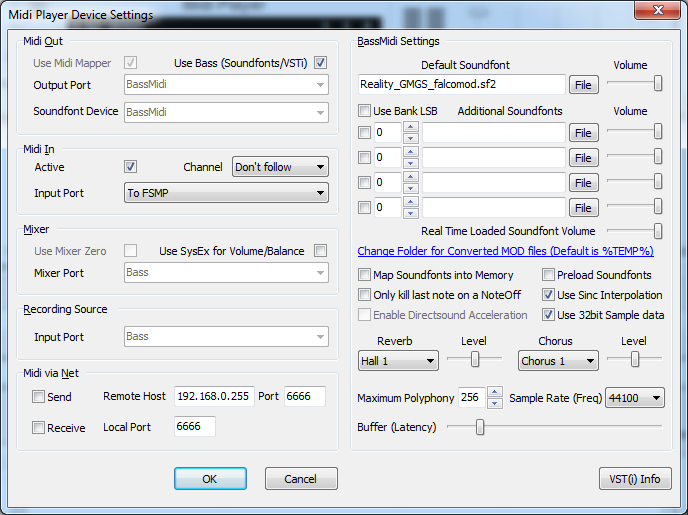This screenshot has height=515, width=688.
Task: Click the Reverb Level slider
Action: (x=475, y=359)
